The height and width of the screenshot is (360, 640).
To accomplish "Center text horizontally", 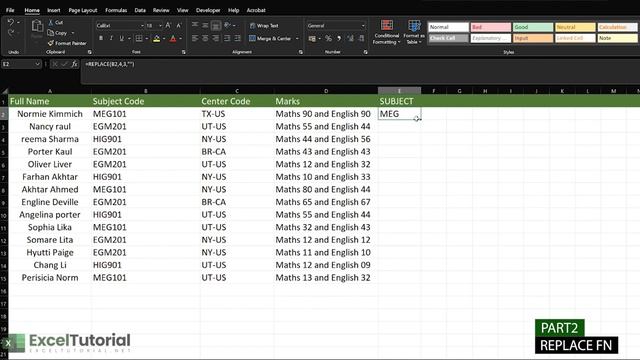I will pos(205,38).
